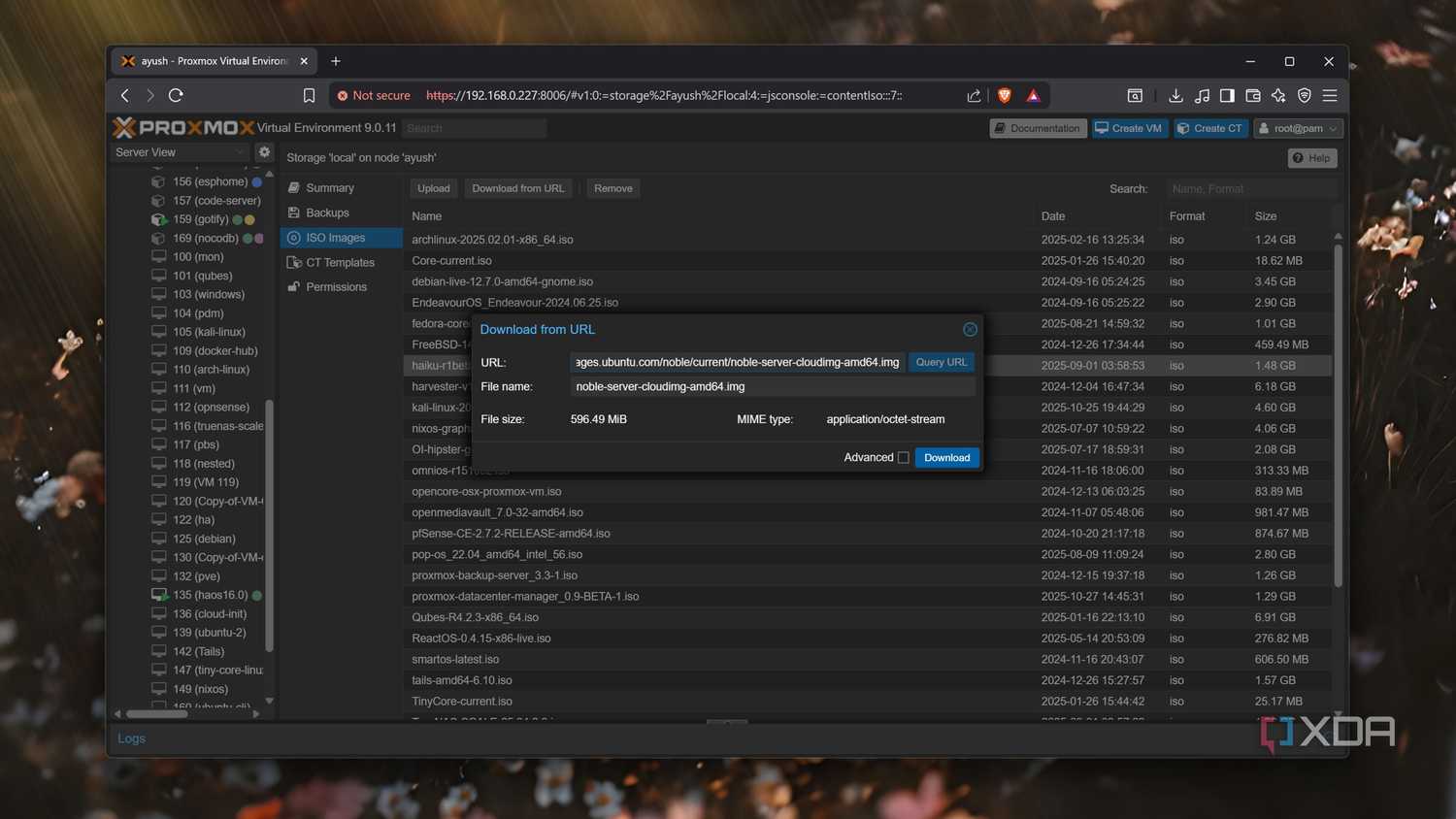The height and width of the screenshot is (819, 1456).
Task: Click the File name input field
Action: point(773,386)
